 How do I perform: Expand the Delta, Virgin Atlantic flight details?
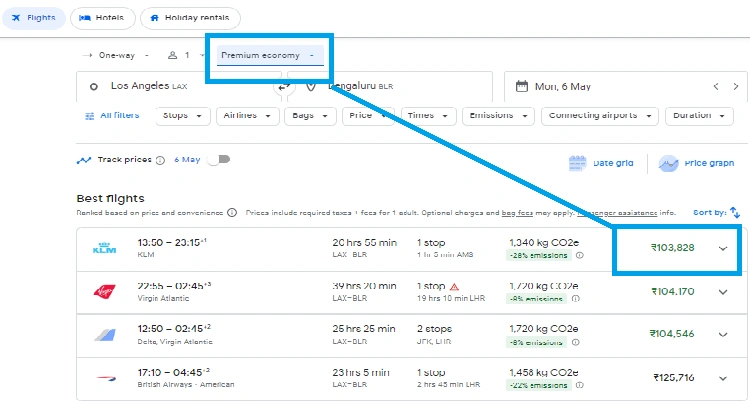pyautogui.click(x=723, y=334)
